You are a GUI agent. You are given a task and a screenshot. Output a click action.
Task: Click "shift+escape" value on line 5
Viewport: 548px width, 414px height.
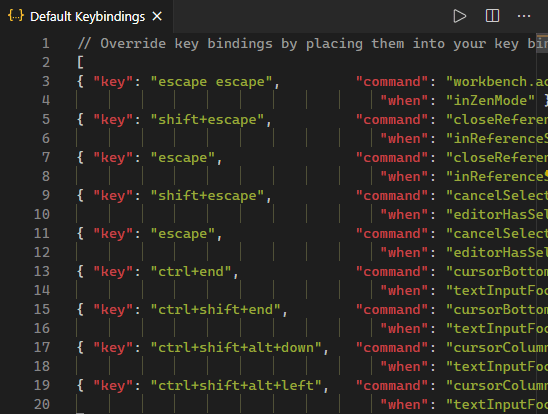point(207,119)
